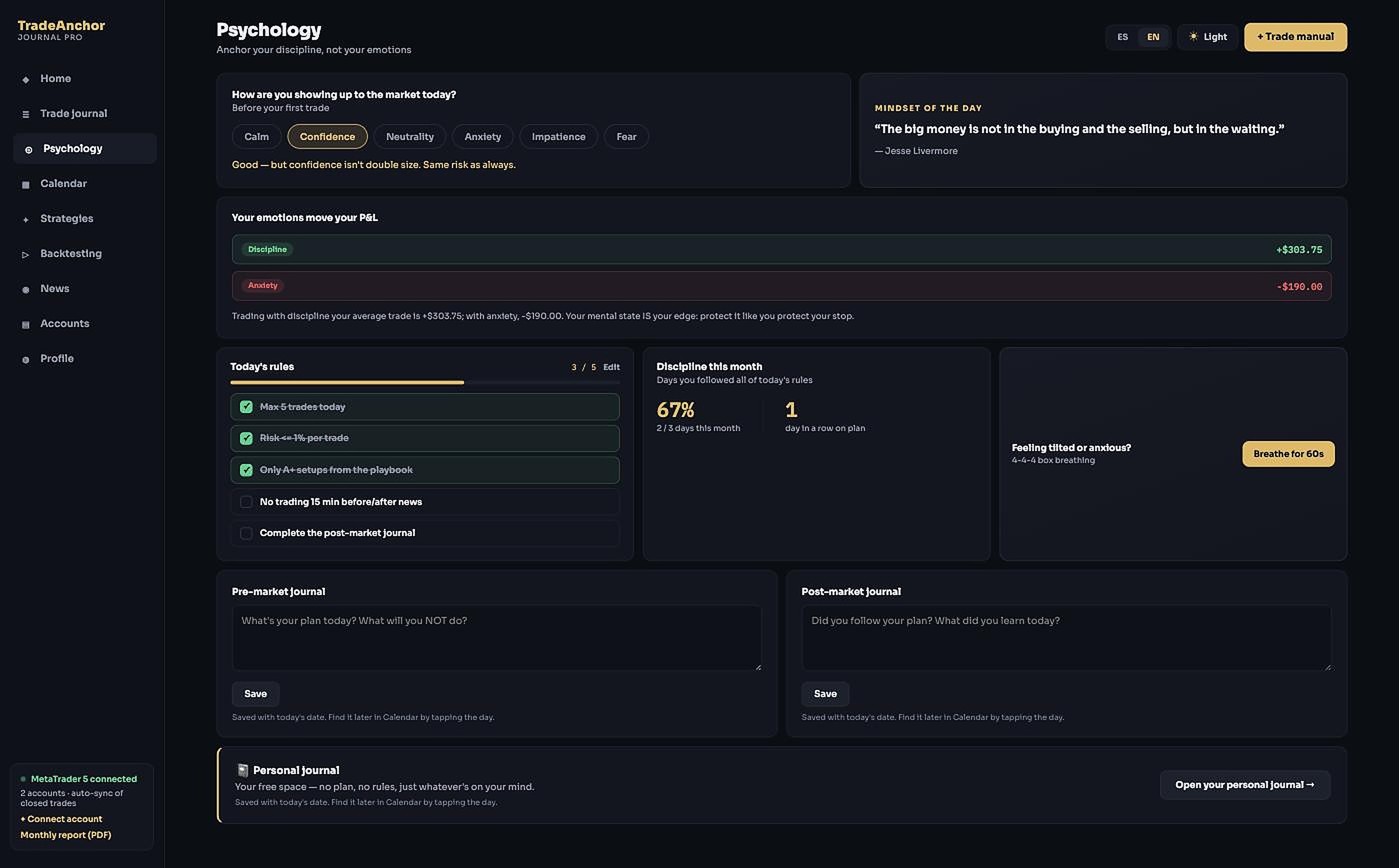Open your personal journal

tap(1244, 784)
